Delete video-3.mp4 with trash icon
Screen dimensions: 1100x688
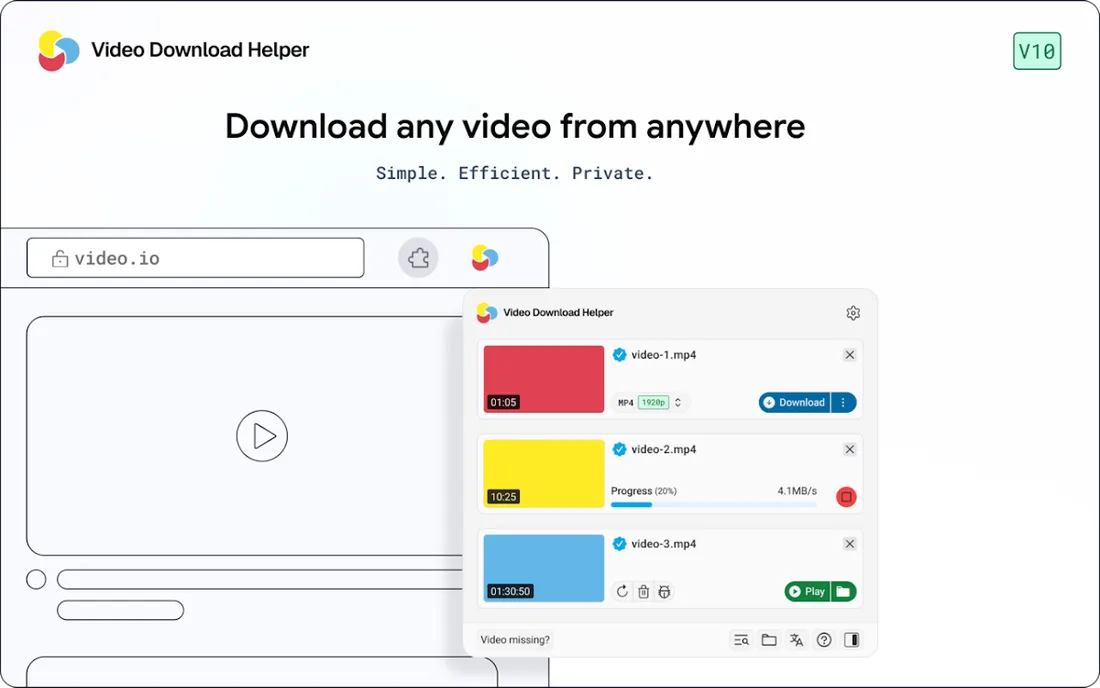[643, 592]
